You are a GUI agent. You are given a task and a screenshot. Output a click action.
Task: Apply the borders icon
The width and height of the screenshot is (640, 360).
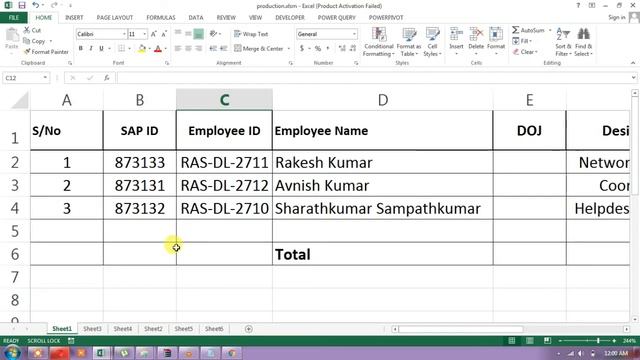click(x=122, y=49)
